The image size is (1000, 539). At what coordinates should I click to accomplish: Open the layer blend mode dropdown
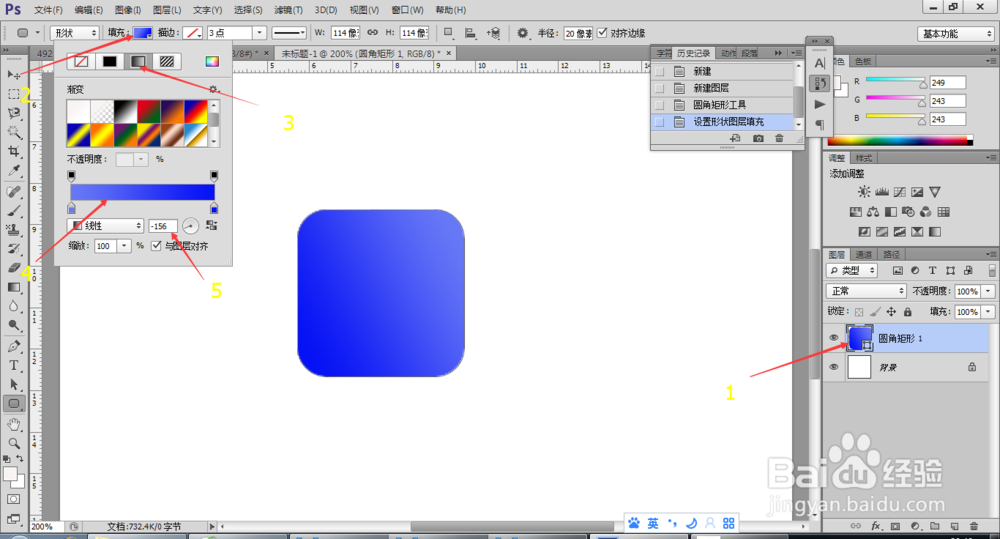pos(865,291)
